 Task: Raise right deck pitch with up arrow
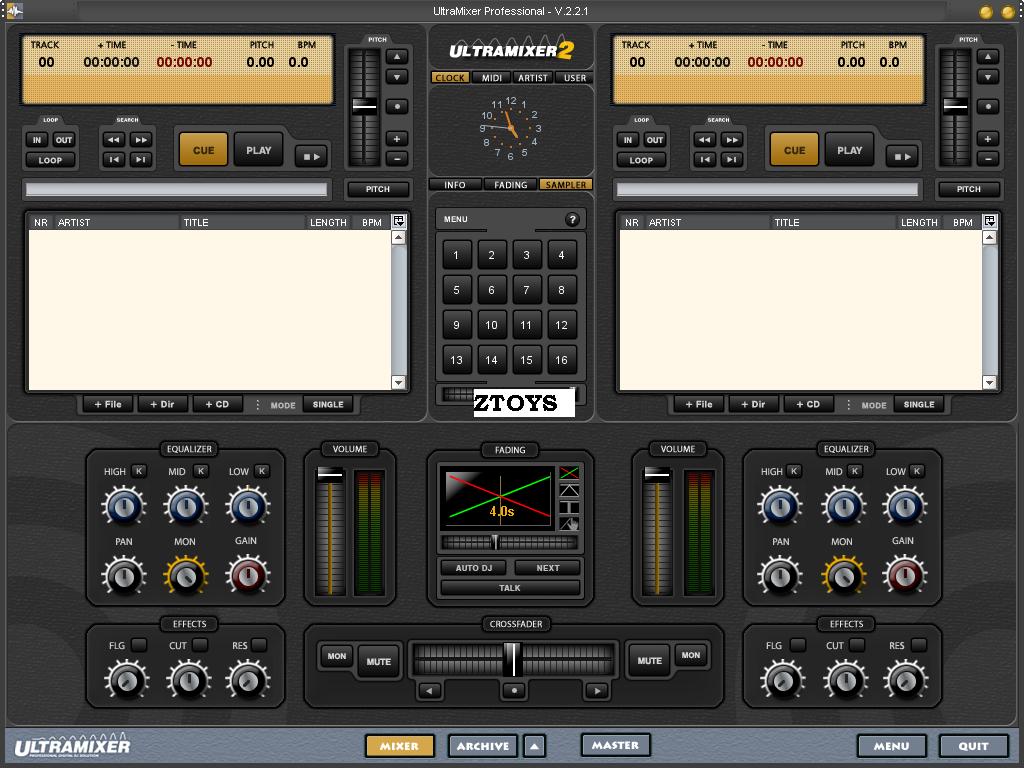click(x=988, y=57)
